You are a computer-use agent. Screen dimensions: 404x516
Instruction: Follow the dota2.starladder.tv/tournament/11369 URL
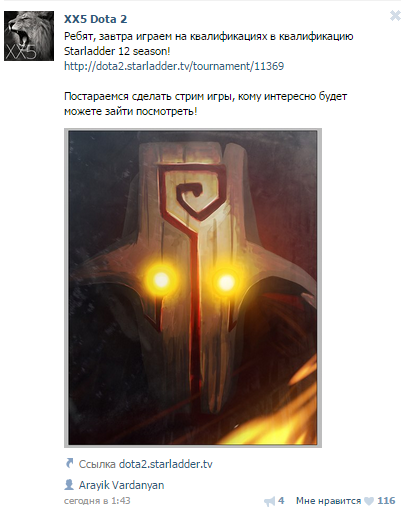[x=174, y=66]
